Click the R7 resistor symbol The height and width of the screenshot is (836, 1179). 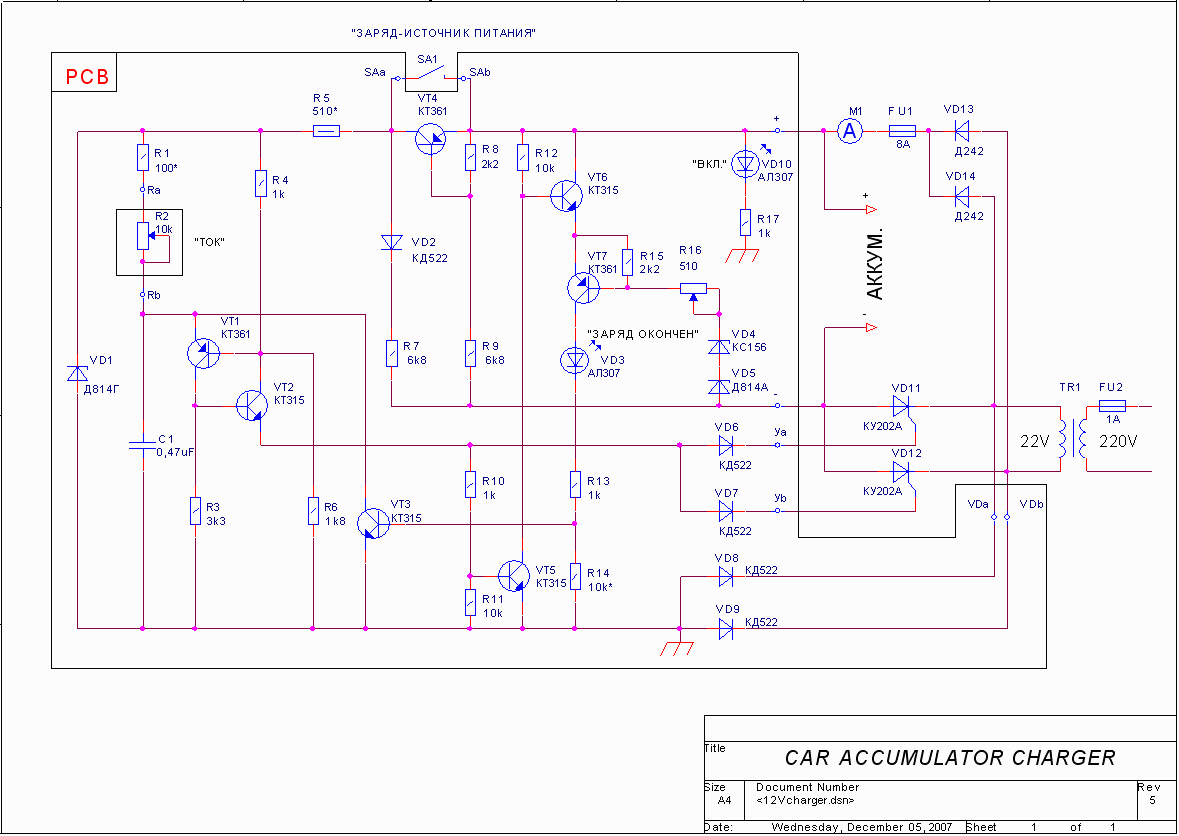click(392, 353)
